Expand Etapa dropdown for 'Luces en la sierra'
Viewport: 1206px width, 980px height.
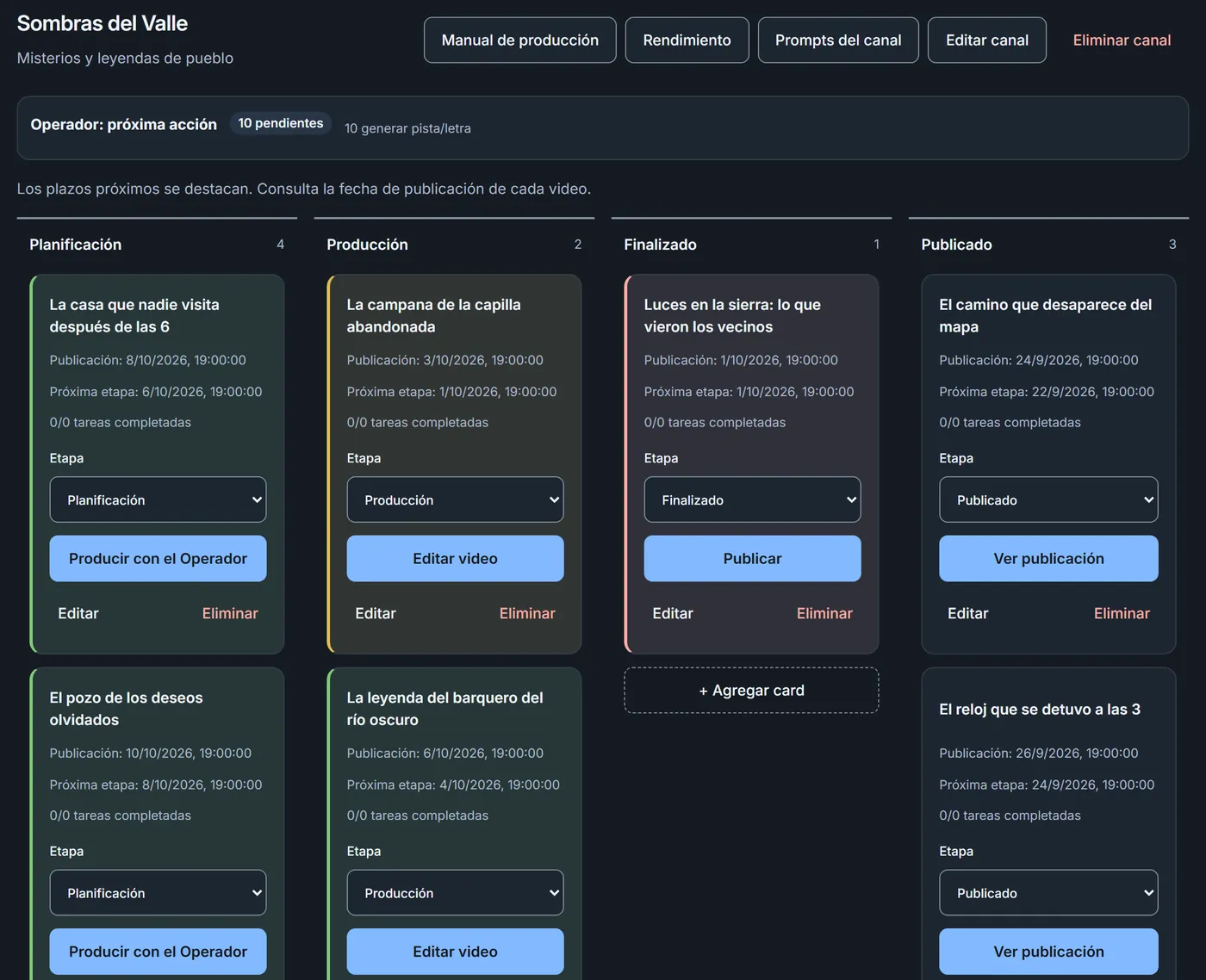point(752,499)
